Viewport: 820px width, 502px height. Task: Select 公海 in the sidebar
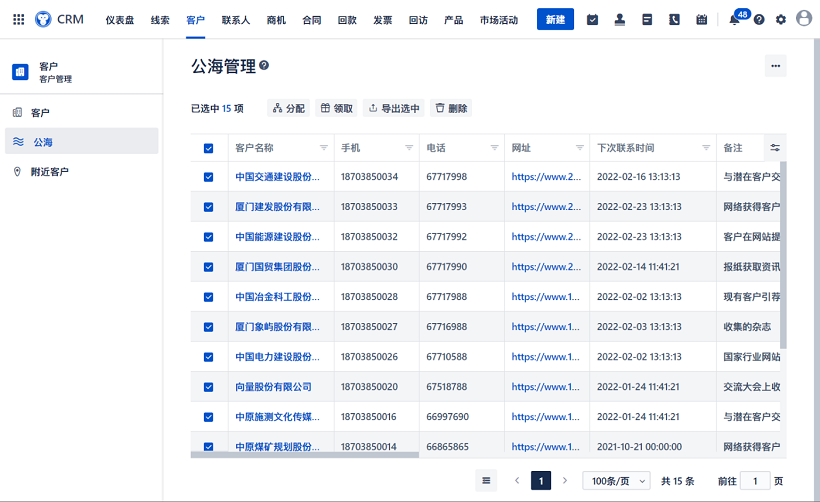click(x=82, y=141)
